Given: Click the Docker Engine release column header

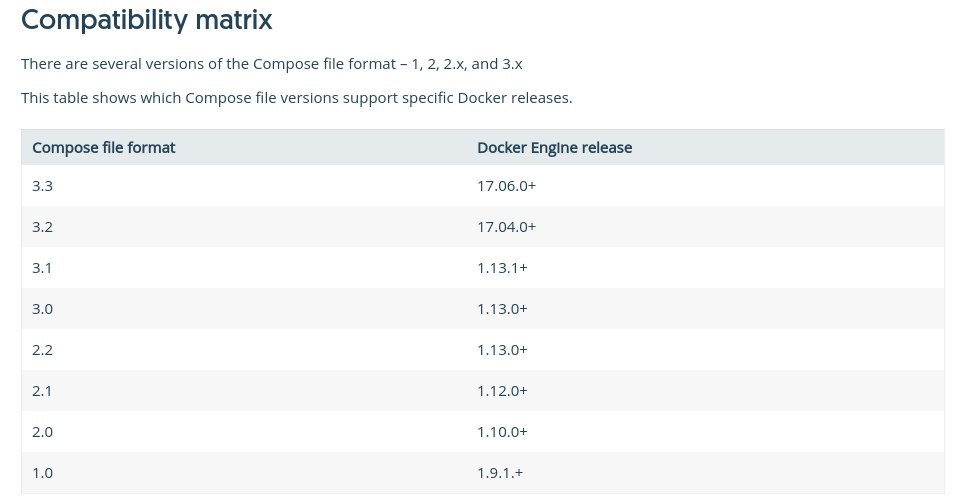Looking at the screenshot, I should click(554, 148).
